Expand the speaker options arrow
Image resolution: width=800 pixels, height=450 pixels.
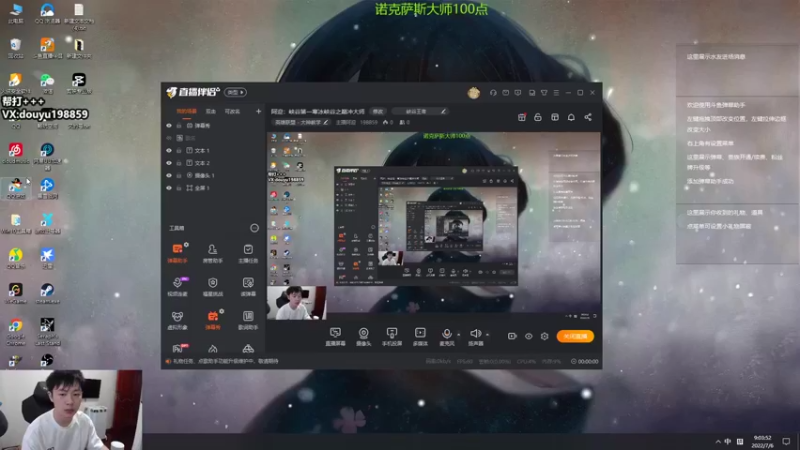[x=488, y=335]
